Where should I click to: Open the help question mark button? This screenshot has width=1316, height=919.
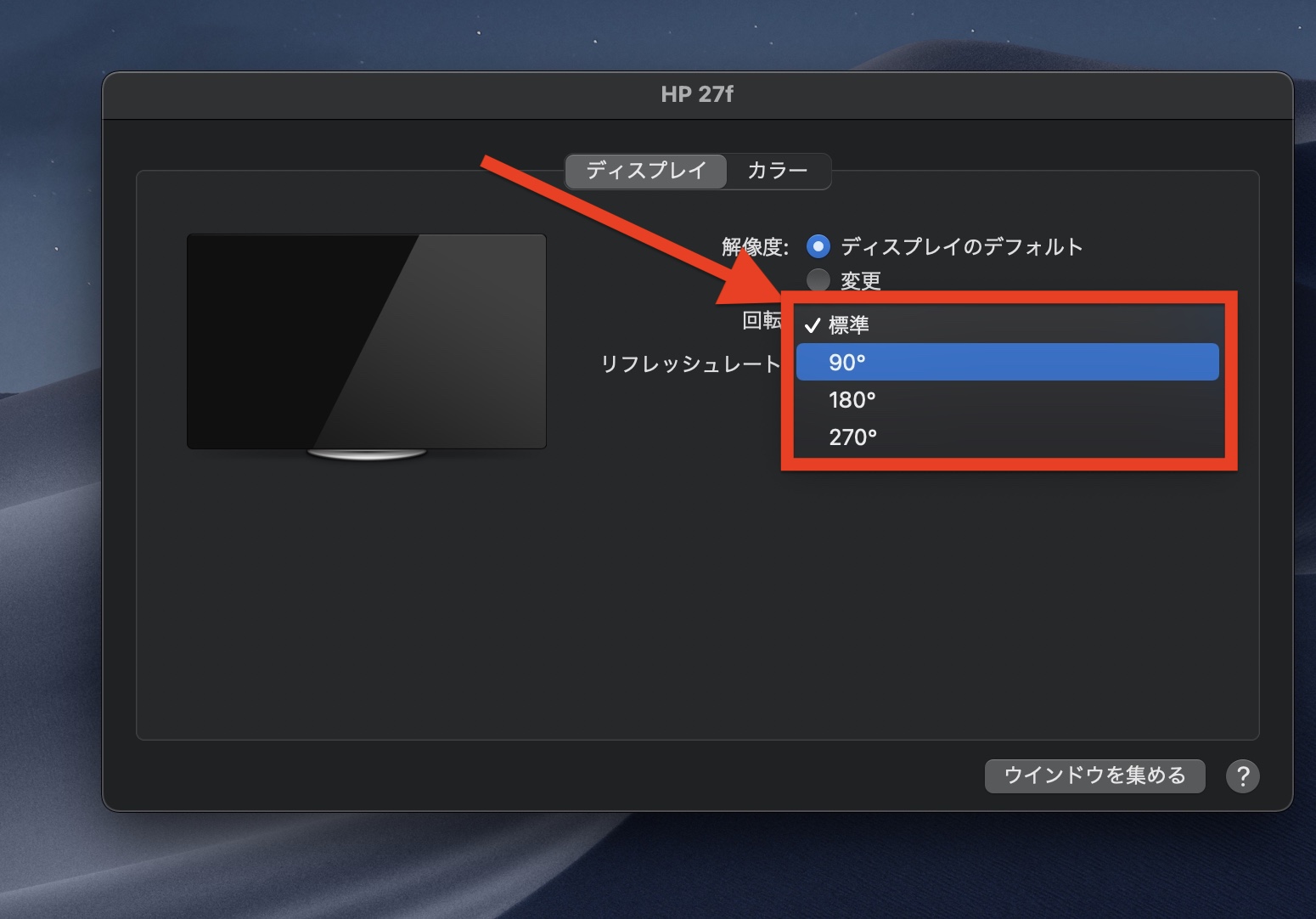[1242, 775]
